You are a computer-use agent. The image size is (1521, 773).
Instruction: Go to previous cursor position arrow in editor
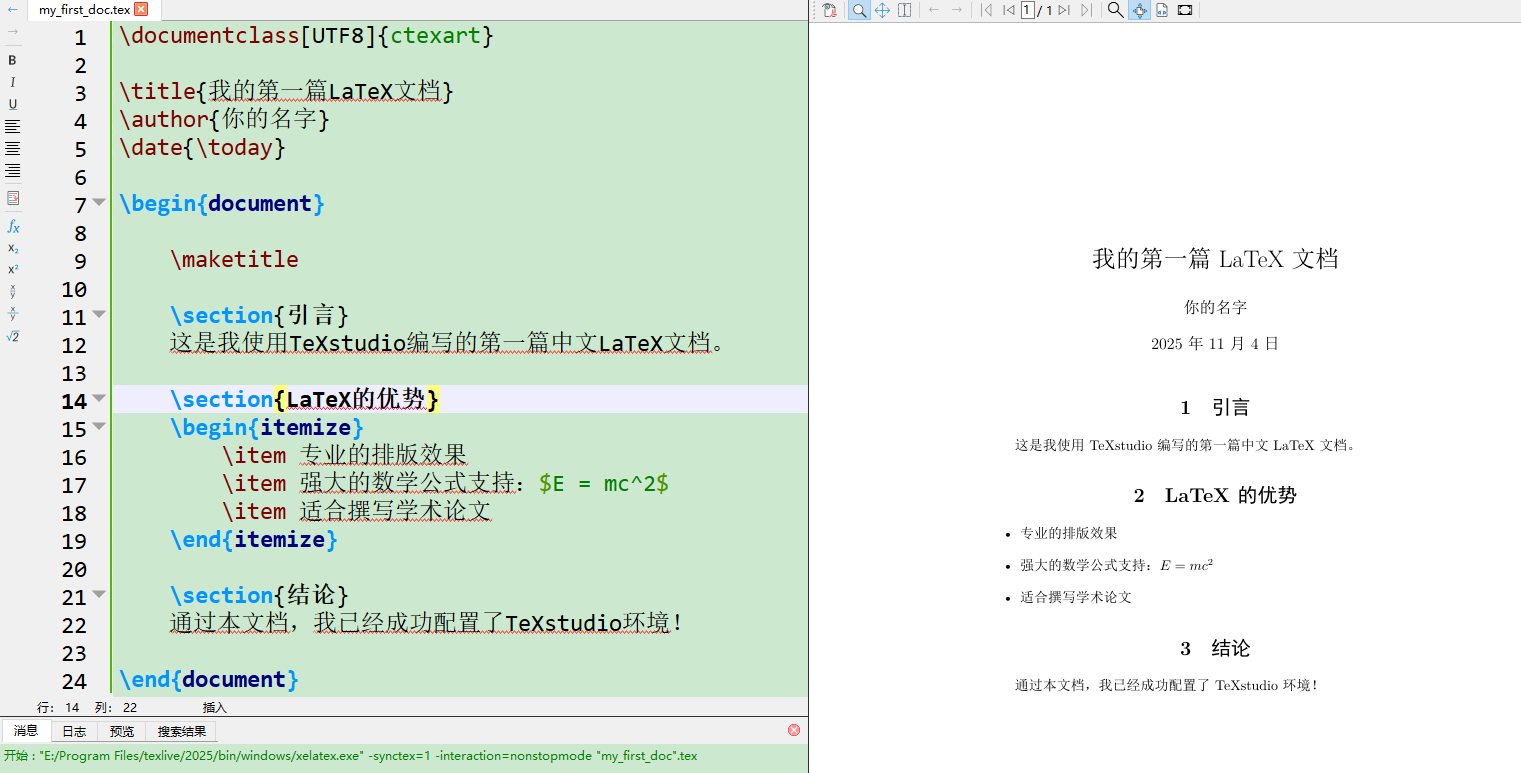click(x=13, y=10)
